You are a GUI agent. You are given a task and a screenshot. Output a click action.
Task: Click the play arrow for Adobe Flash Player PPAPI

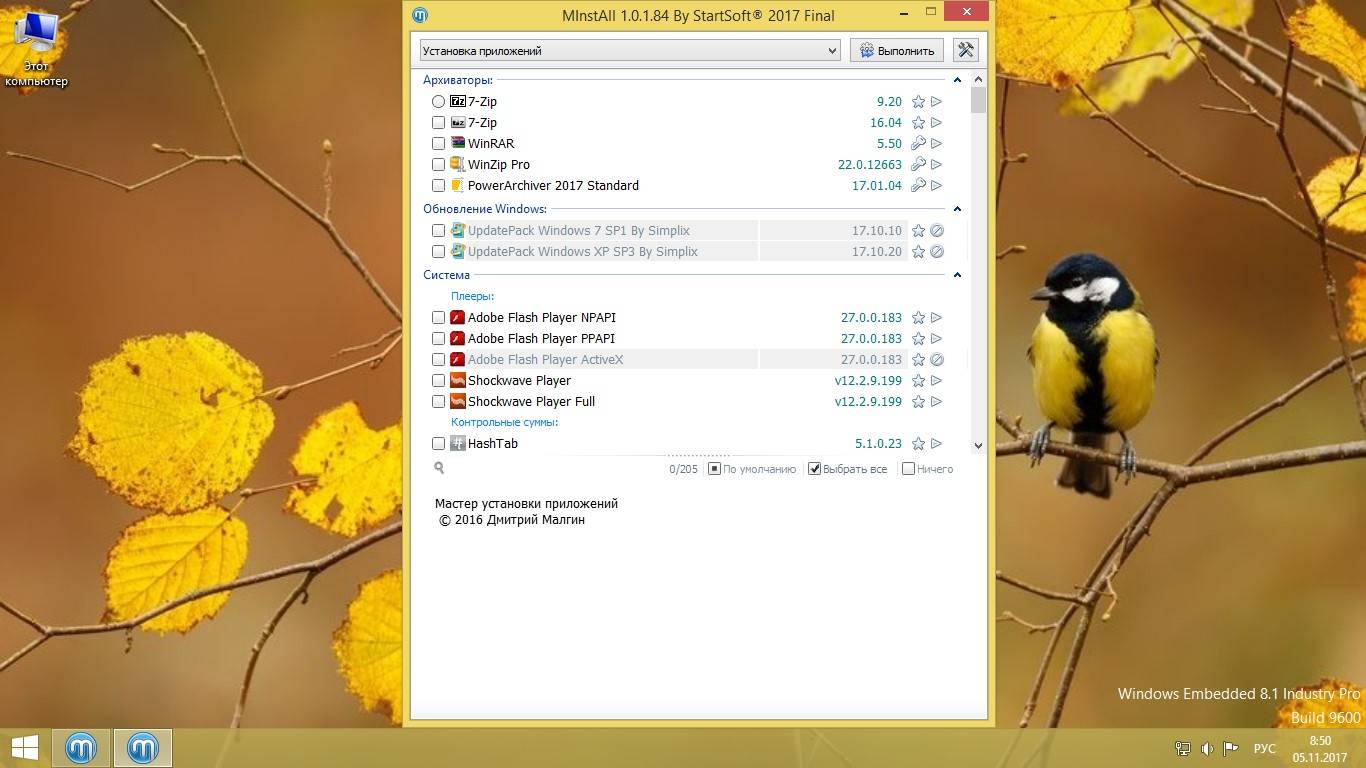(937, 339)
